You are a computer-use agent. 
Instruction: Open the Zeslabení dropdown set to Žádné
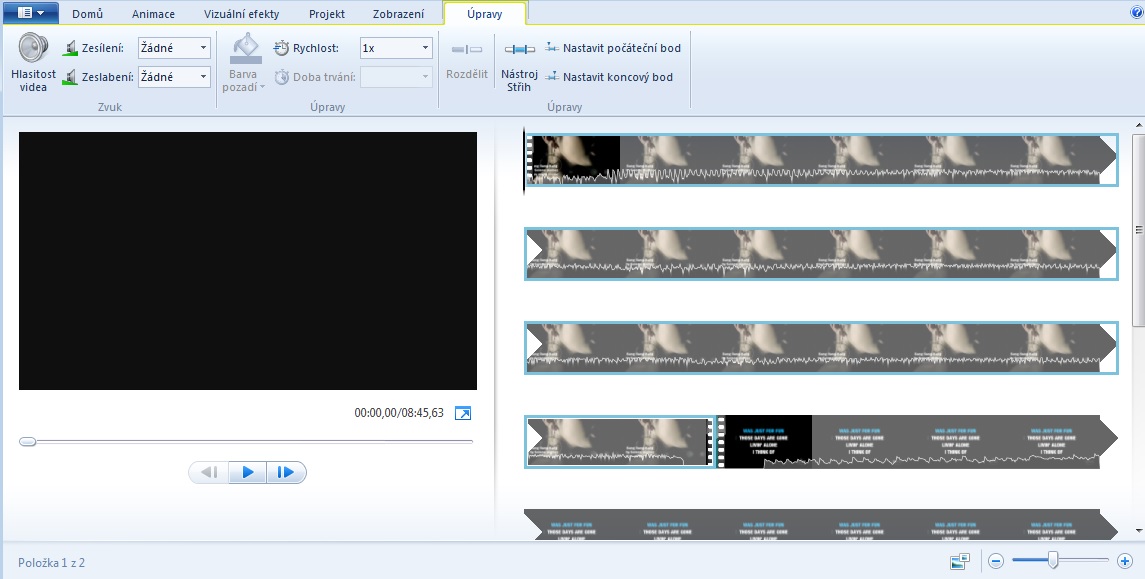174,77
